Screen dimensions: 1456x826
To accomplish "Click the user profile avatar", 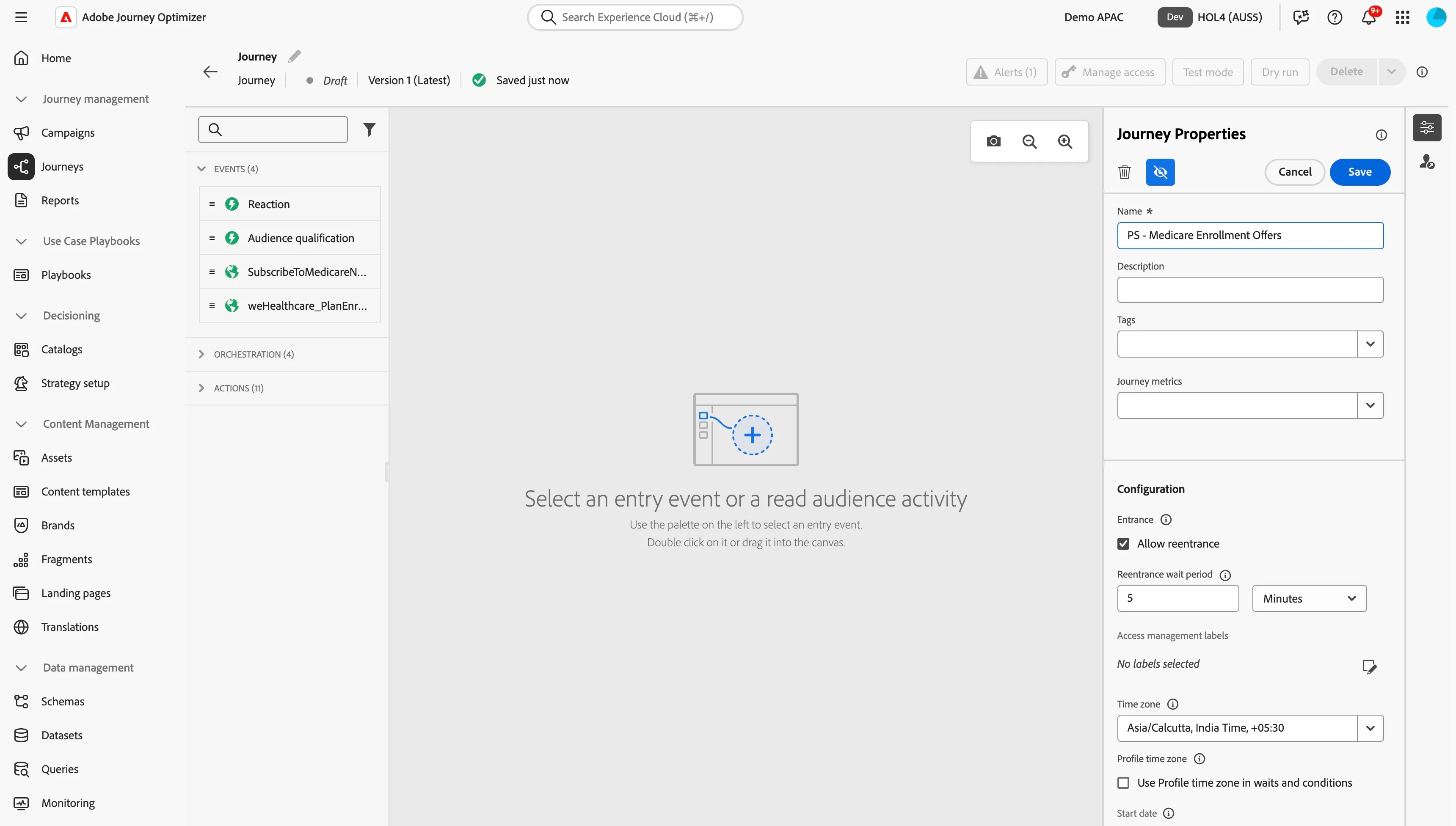I will point(1436,17).
